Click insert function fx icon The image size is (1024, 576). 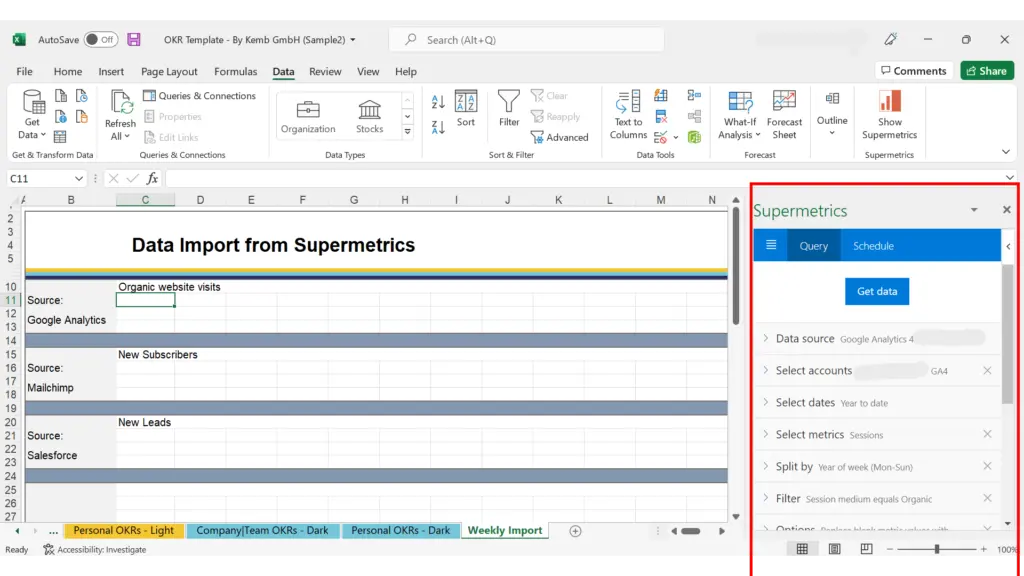pyautogui.click(x=152, y=178)
